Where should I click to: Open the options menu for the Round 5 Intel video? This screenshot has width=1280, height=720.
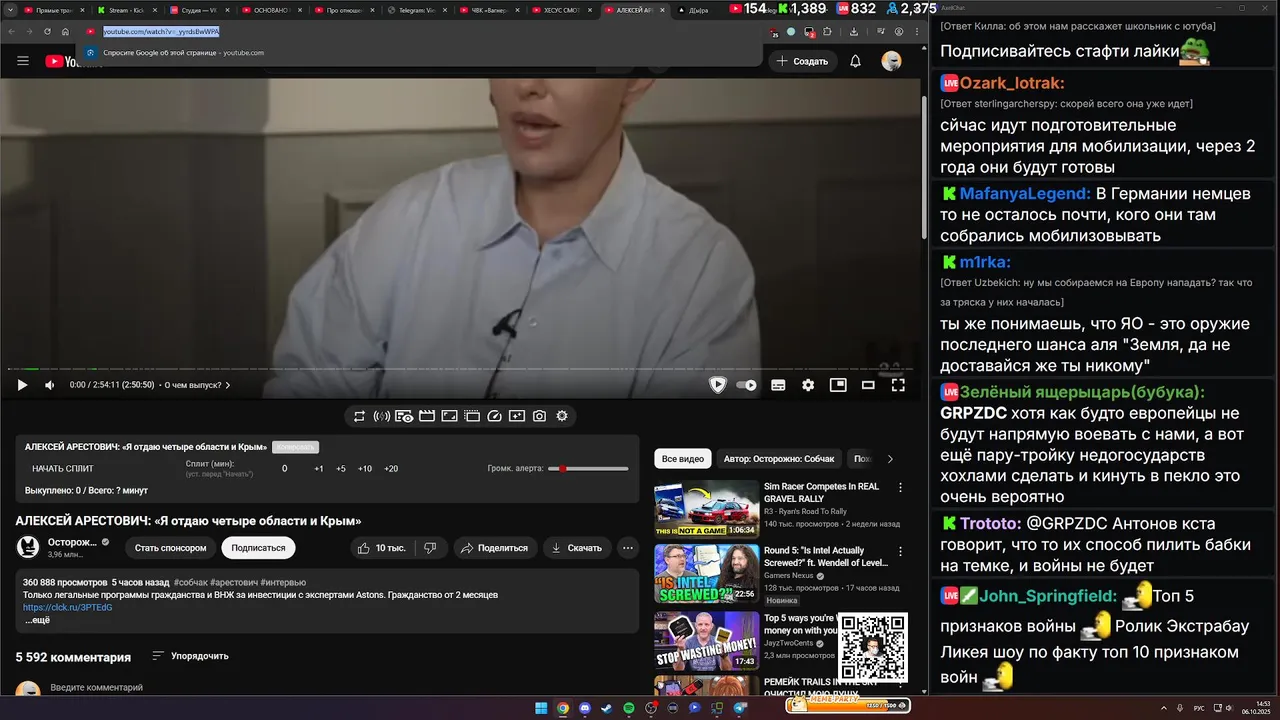900,553
